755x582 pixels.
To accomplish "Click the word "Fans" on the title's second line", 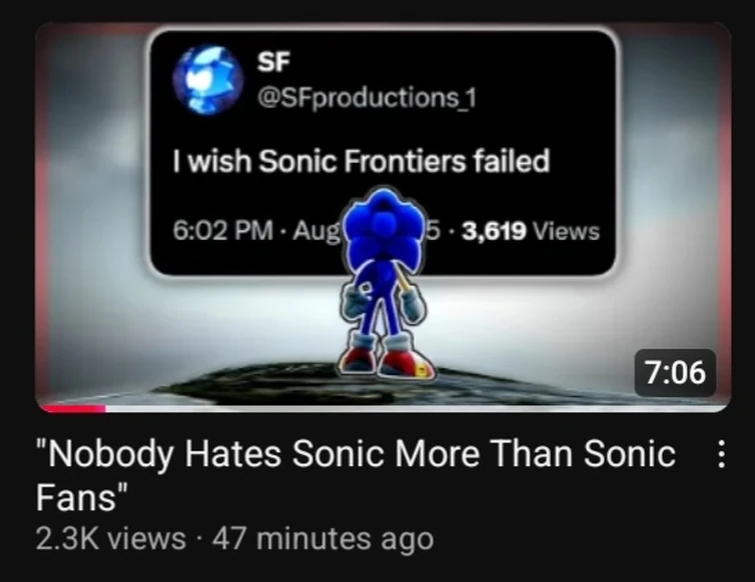I will click(80, 497).
